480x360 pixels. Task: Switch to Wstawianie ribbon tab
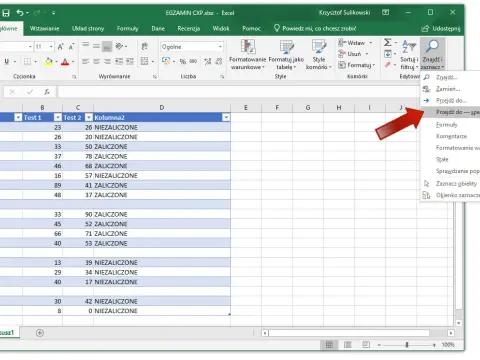click(x=44, y=29)
